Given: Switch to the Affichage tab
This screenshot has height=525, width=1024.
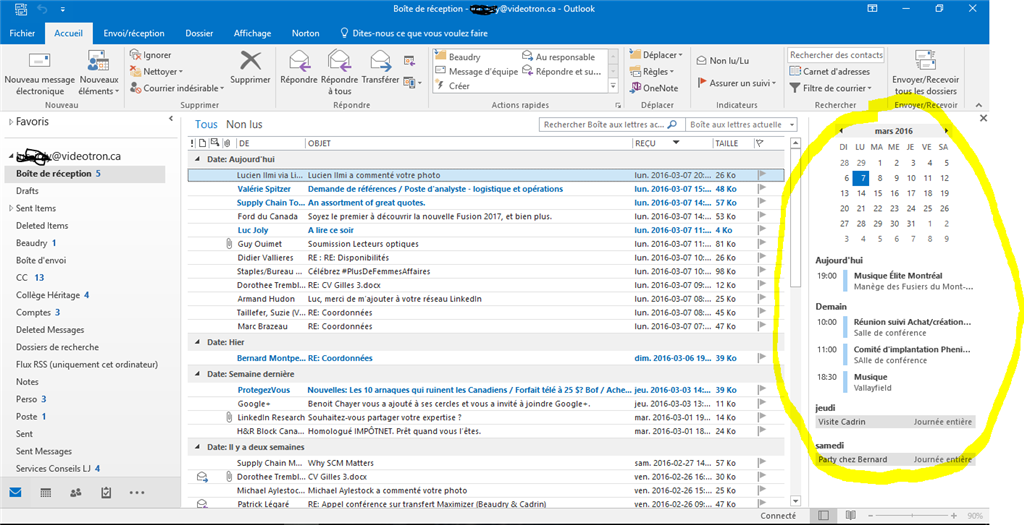Looking at the screenshot, I should 252,33.
